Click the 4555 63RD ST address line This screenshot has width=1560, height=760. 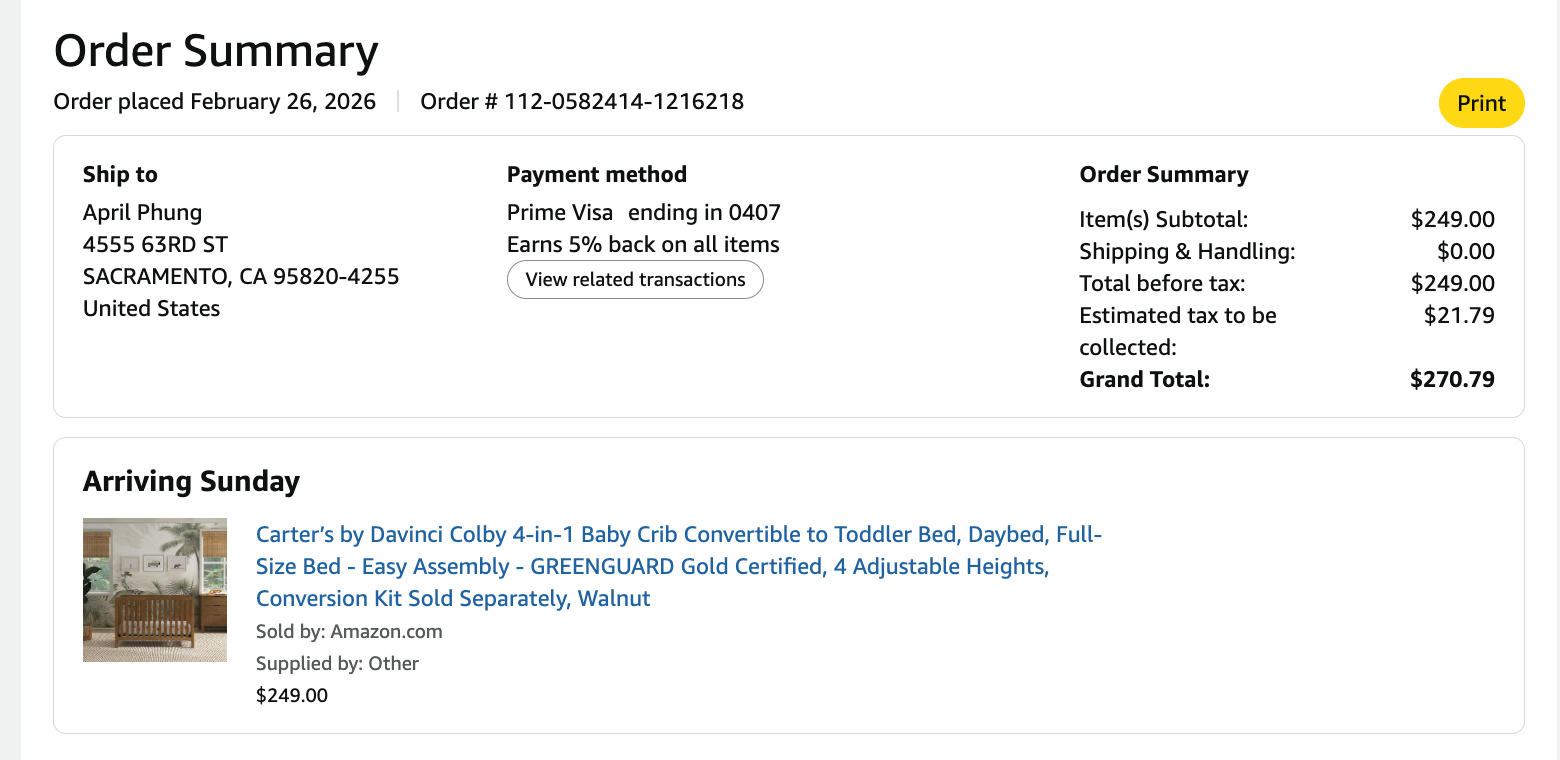point(155,244)
